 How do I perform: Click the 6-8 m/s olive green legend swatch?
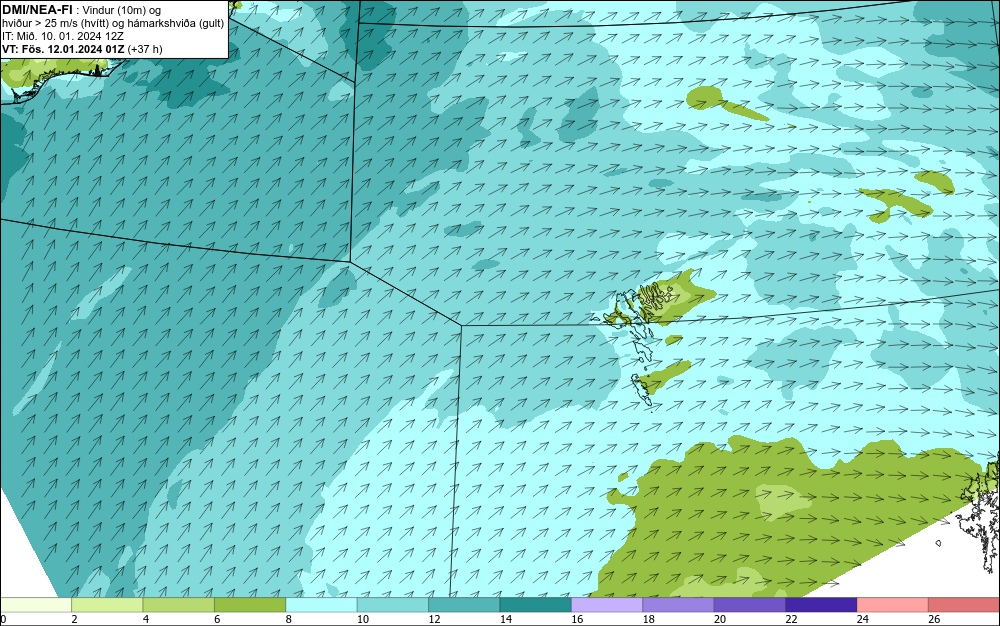click(250, 605)
